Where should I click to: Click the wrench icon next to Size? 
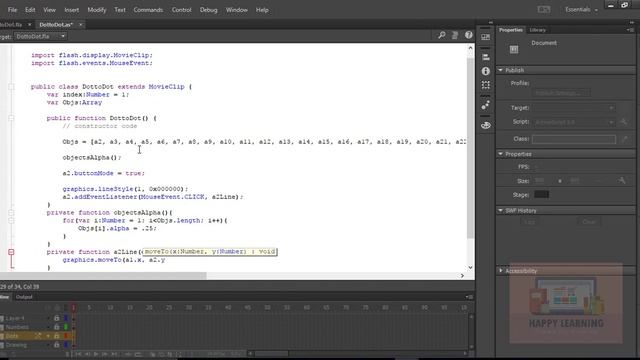point(622,180)
